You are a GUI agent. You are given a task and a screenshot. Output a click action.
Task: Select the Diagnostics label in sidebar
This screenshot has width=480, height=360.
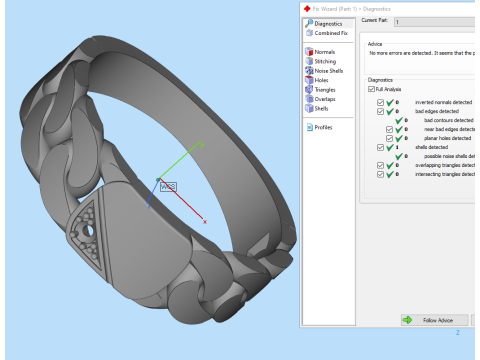[328, 24]
